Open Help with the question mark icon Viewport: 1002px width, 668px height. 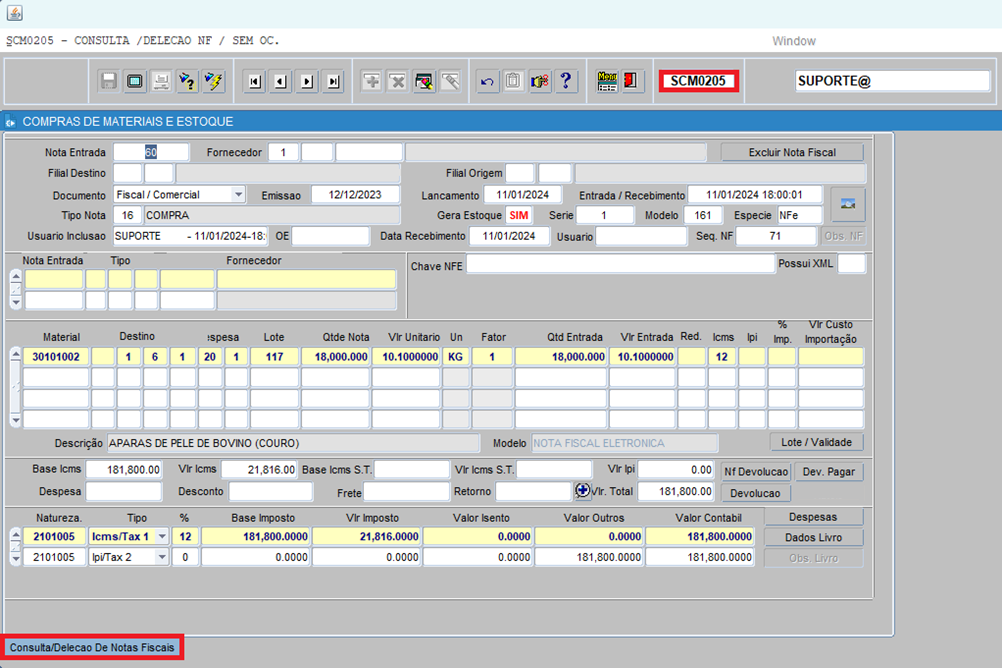[566, 81]
